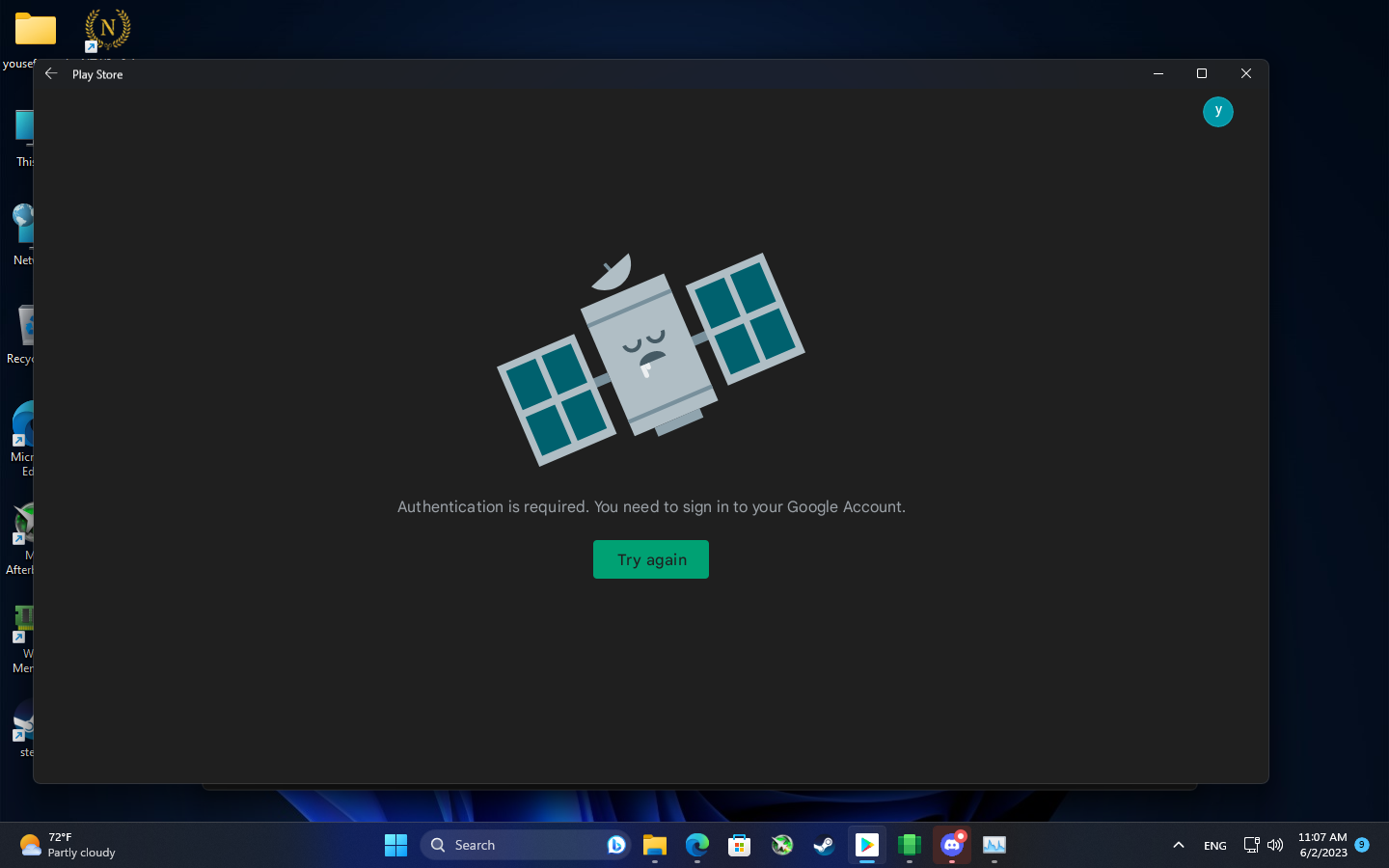Open the Windows Start menu
Image resolution: width=1389 pixels, height=868 pixels.
coord(395,845)
